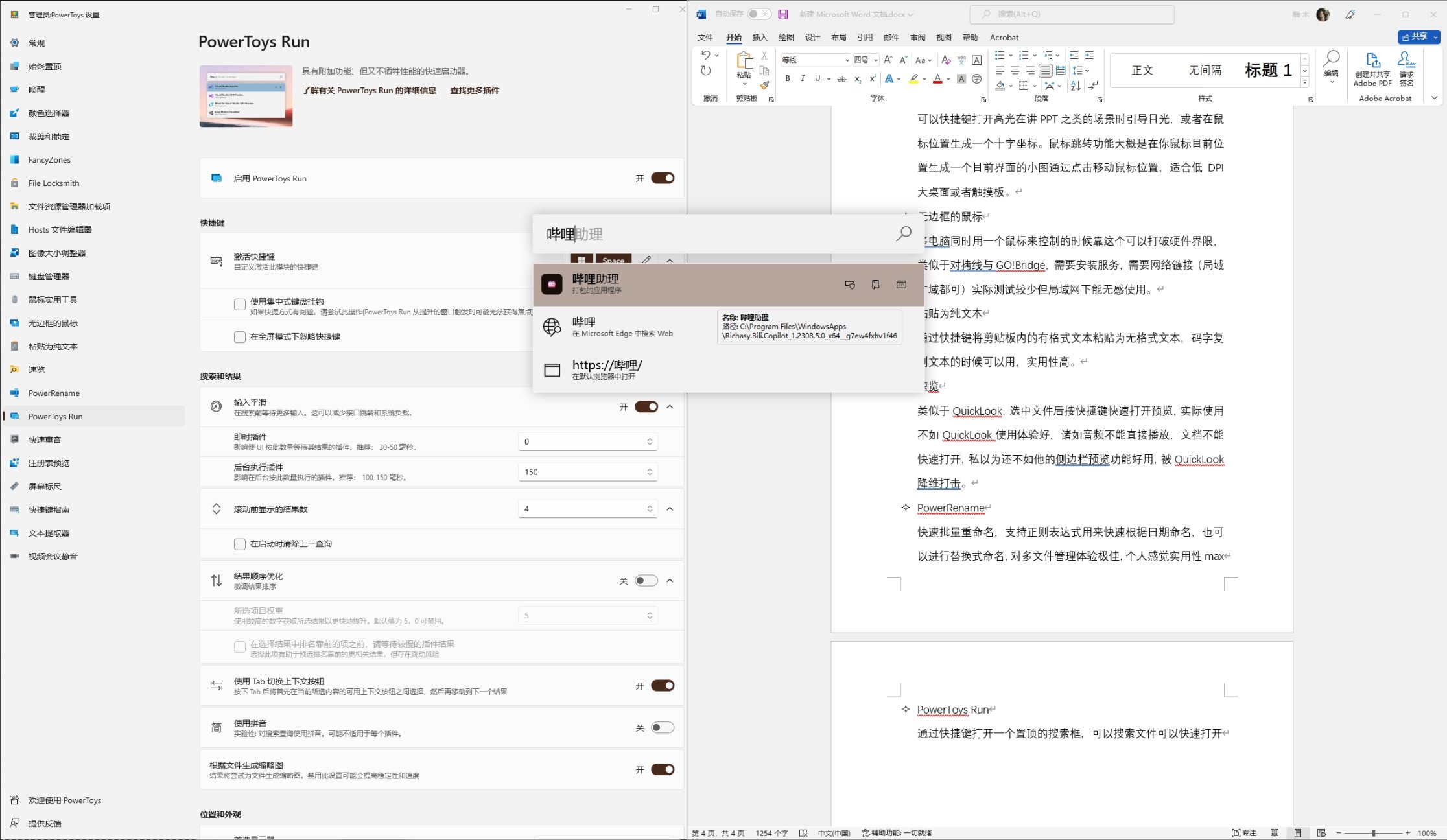Enable the 使用拼音 toggle
The image size is (1447, 840).
click(x=663, y=727)
